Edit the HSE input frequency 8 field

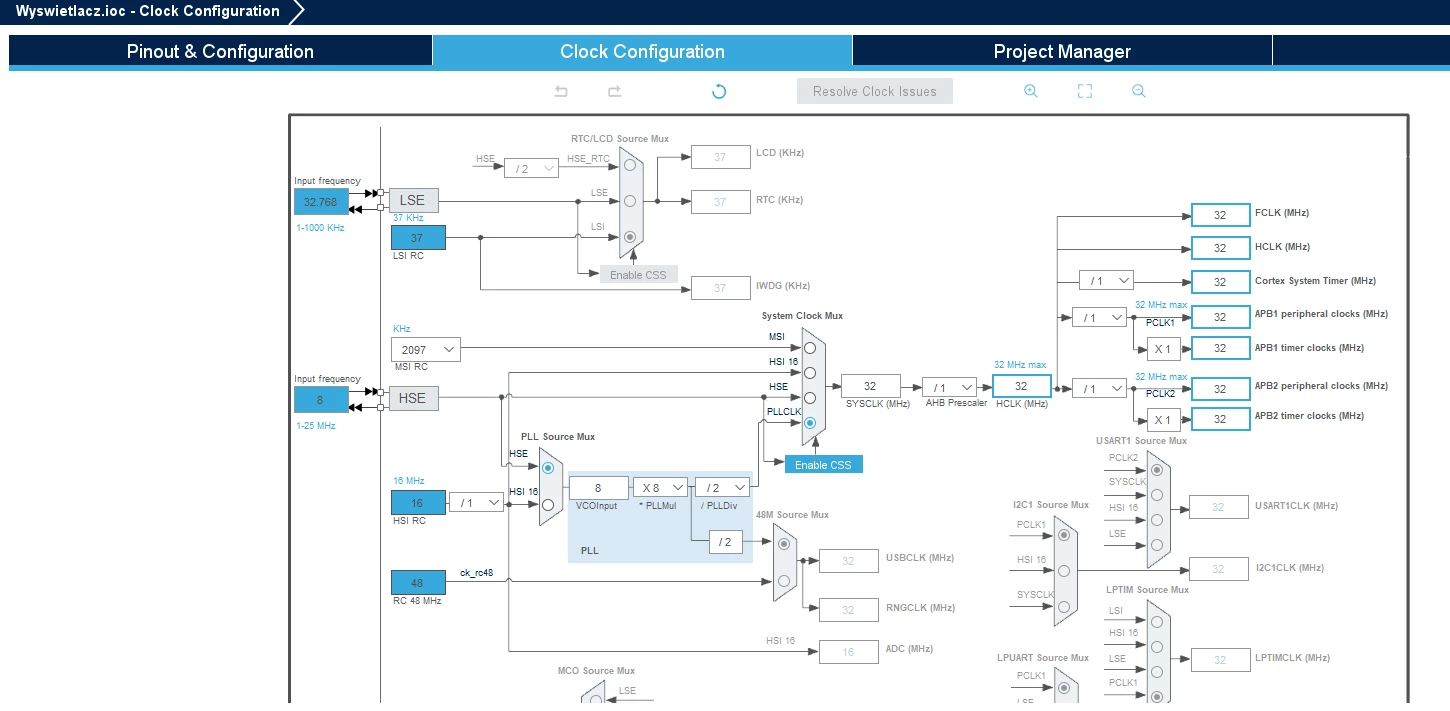pyautogui.click(x=321, y=399)
